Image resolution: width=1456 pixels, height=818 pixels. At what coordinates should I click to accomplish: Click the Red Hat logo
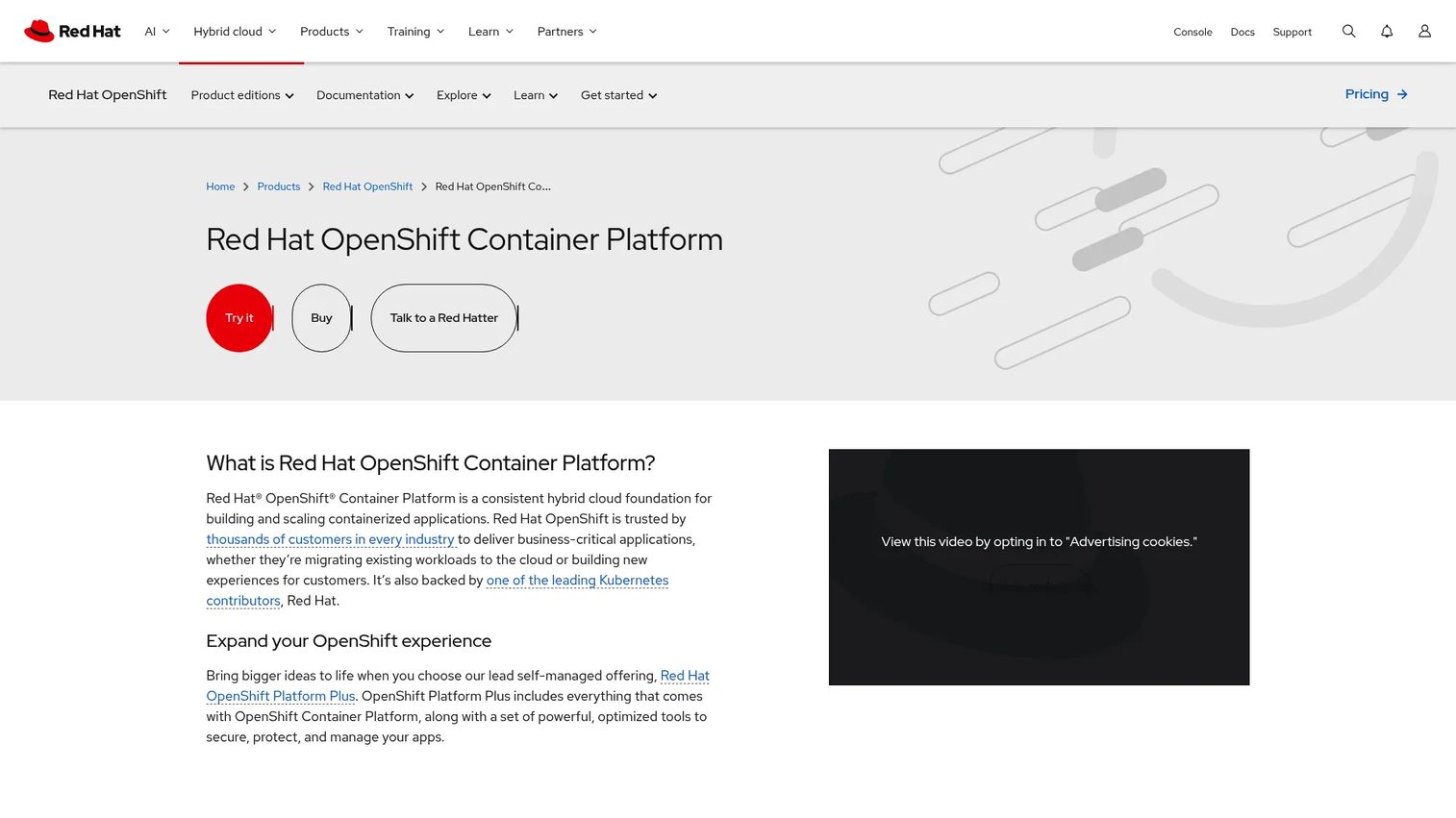[72, 31]
